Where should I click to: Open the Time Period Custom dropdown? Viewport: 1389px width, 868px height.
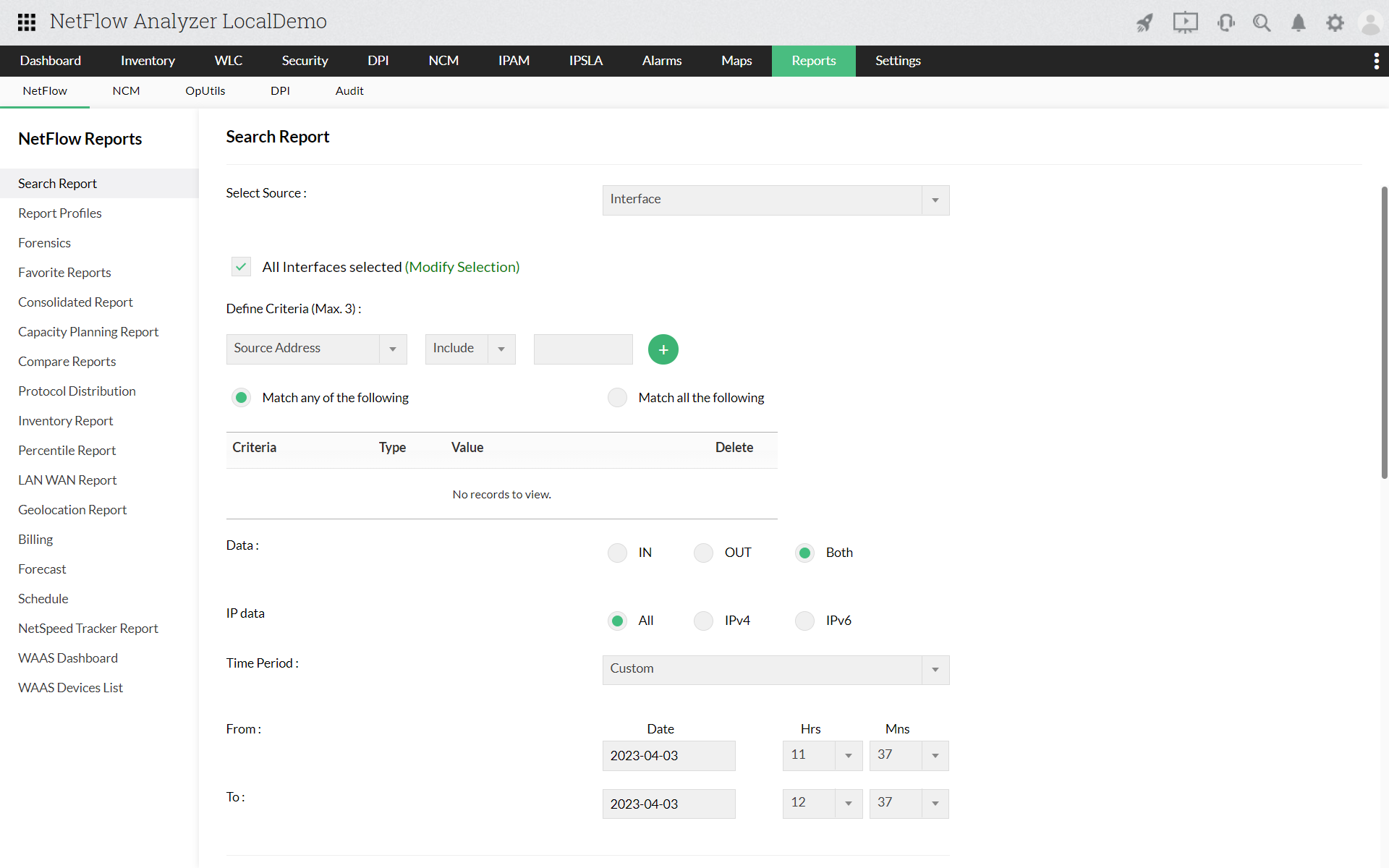coord(776,669)
